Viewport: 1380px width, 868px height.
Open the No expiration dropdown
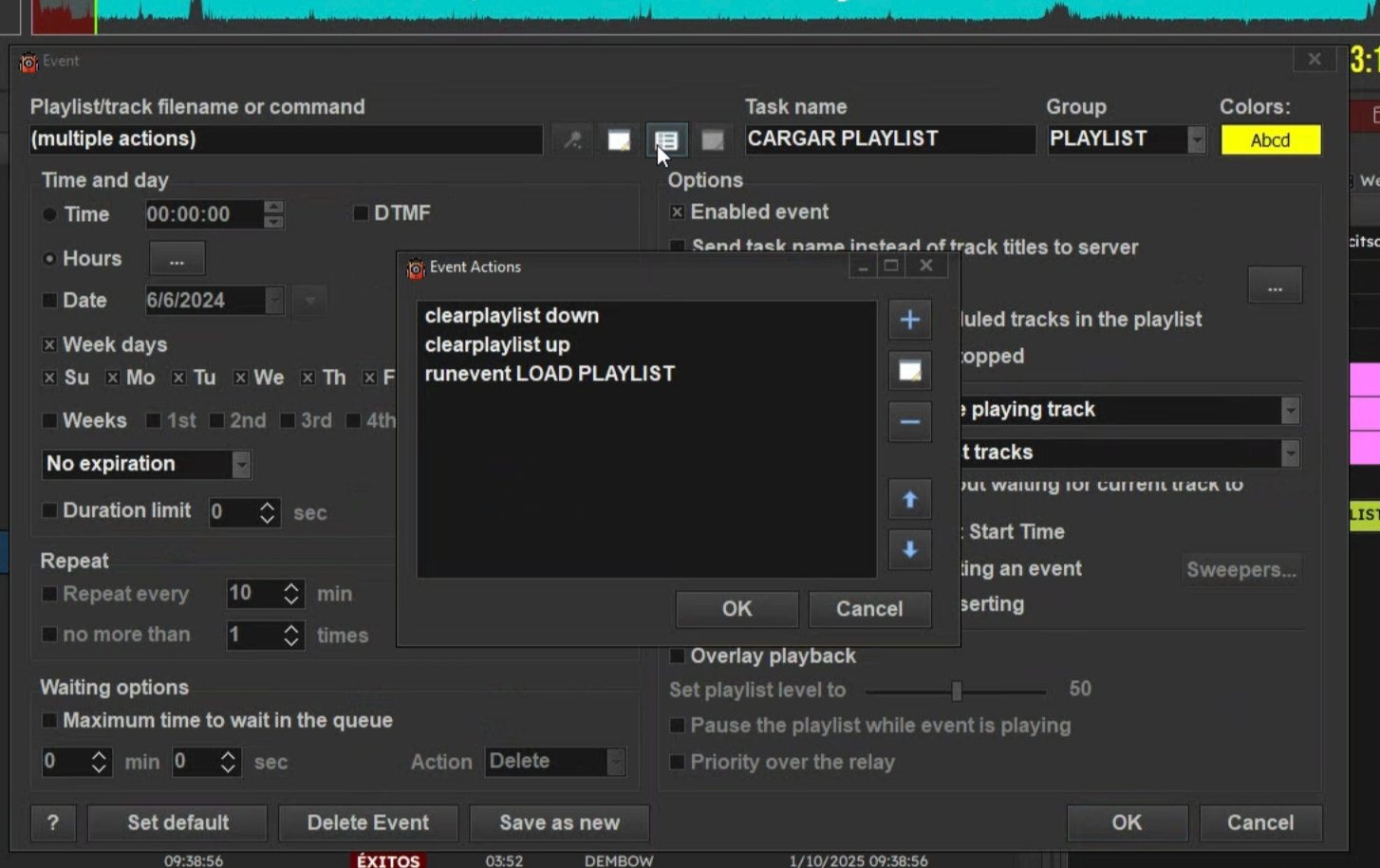[241, 464]
